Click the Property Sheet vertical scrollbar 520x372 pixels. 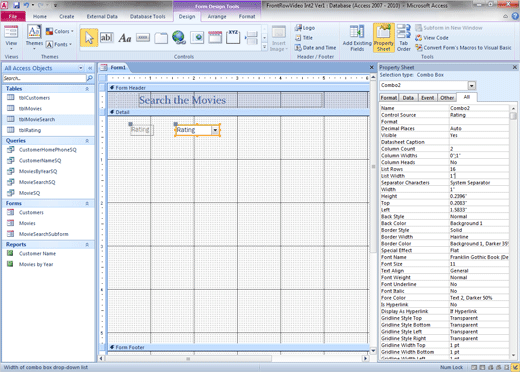pos(513,232)
